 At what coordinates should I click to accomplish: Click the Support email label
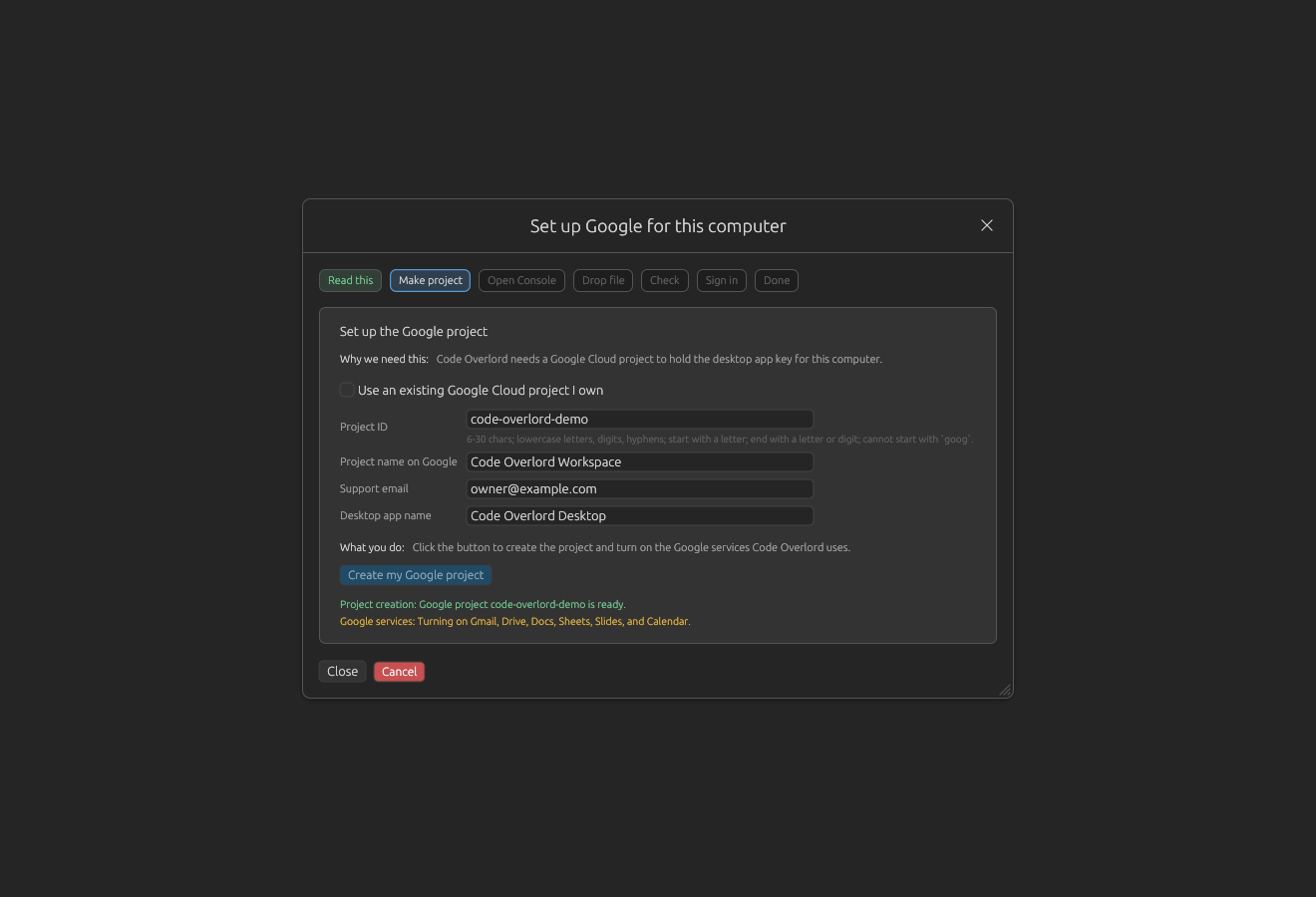[x=374, y=488]
